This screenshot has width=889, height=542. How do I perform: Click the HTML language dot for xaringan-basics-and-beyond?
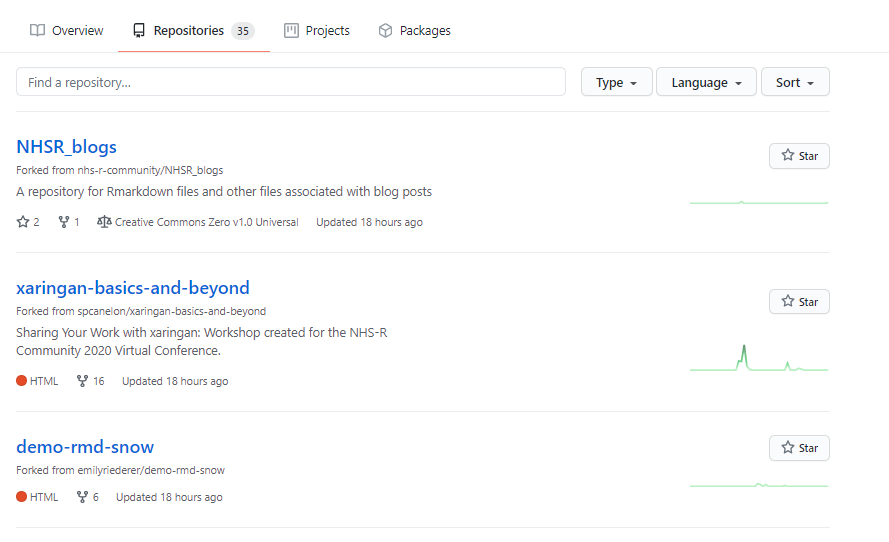pos(22,381)
